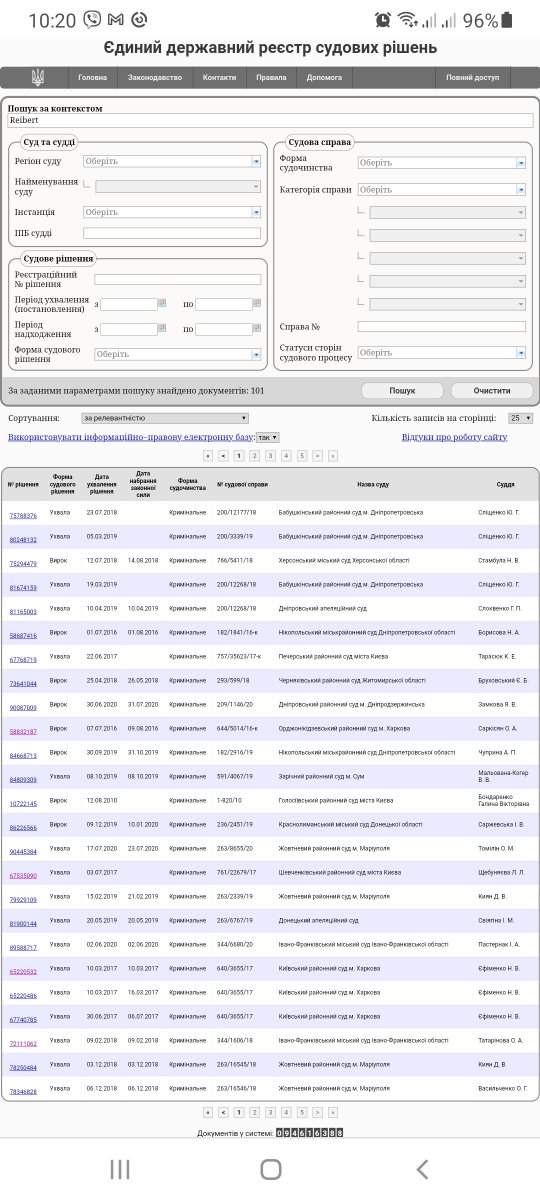Focus the 'Справа №' input field
The width and height of the screenshot is (540, 1200).
pyautogui.click(x=442, y=326)
